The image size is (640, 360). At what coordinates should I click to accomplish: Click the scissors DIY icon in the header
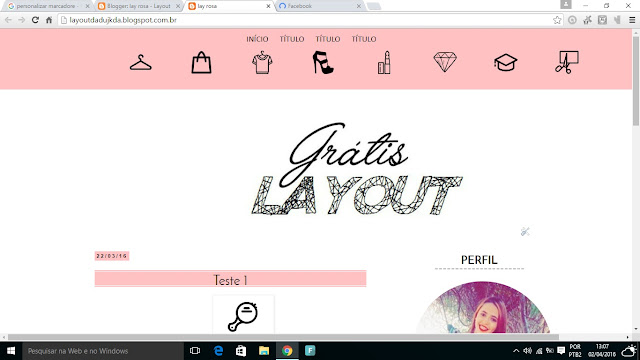(x=567, y=62)
